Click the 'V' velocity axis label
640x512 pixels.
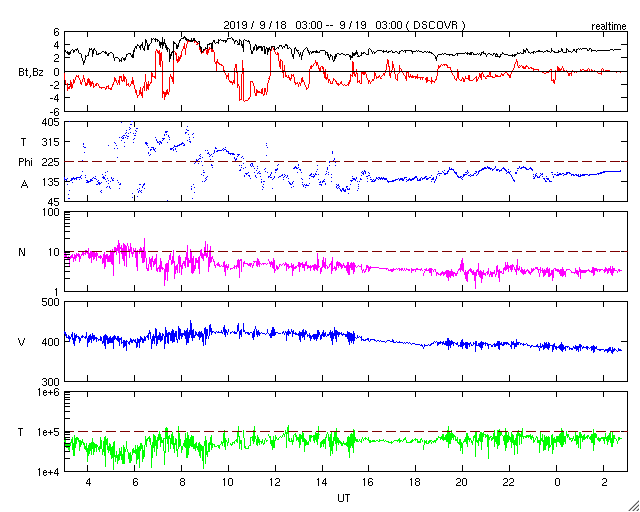pyautogui.click(x=22, y=342)
